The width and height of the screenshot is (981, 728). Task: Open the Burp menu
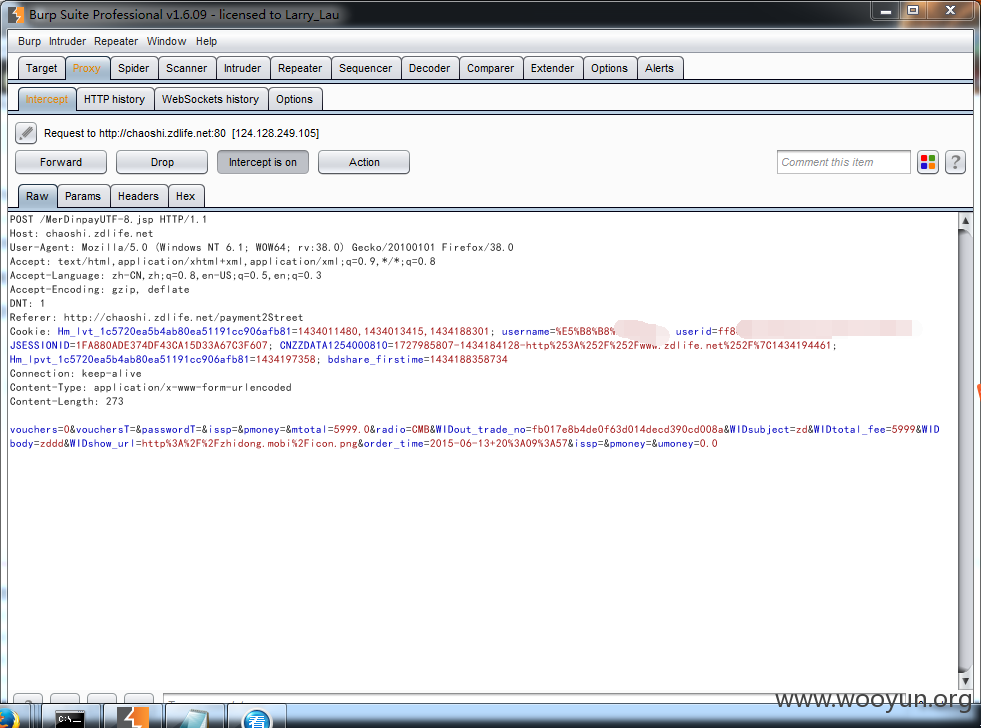[29, 41]
